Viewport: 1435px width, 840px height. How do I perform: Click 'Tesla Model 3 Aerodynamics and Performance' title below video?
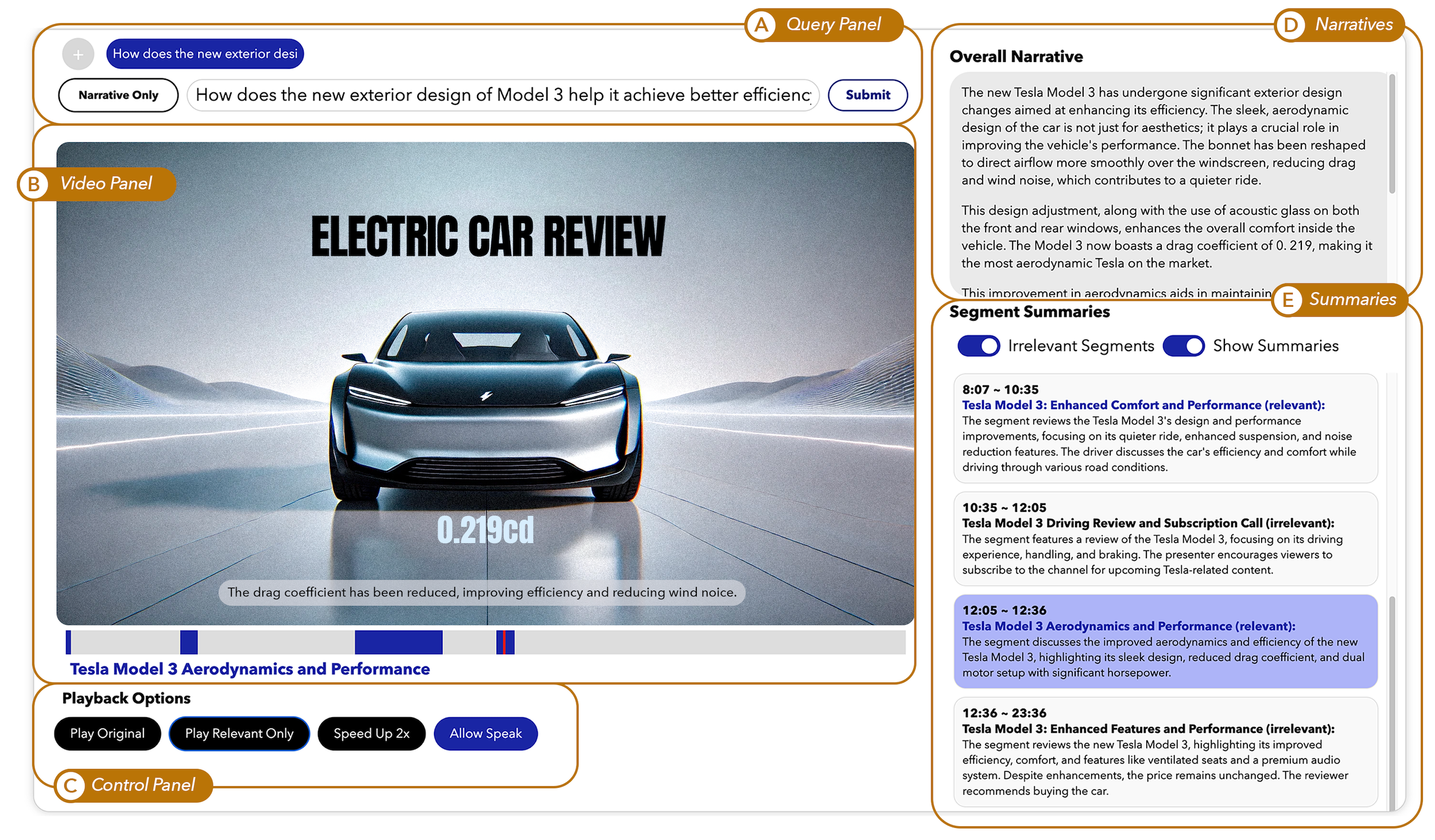pyautogui.click(x=250, y=669)
